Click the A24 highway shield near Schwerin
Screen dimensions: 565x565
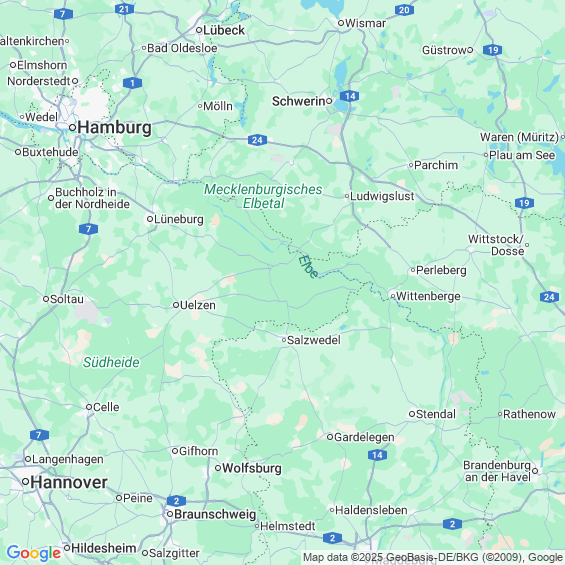(x=257, y=140)
